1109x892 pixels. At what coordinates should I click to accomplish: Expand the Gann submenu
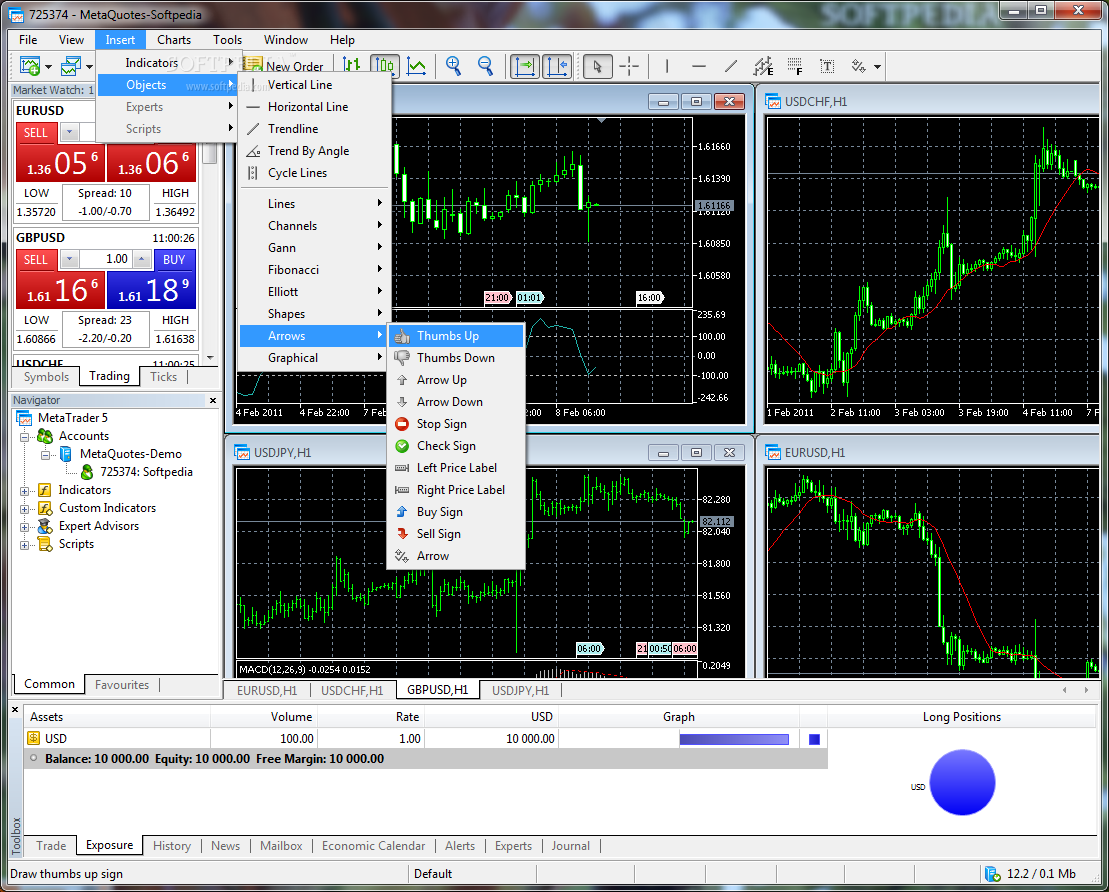315,248
